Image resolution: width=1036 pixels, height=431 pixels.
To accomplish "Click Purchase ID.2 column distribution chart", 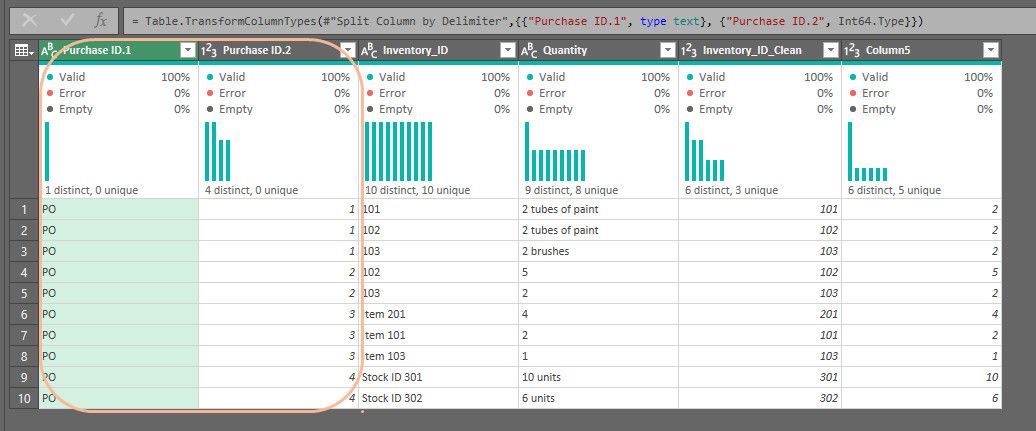I will click(x=217, y=151).
